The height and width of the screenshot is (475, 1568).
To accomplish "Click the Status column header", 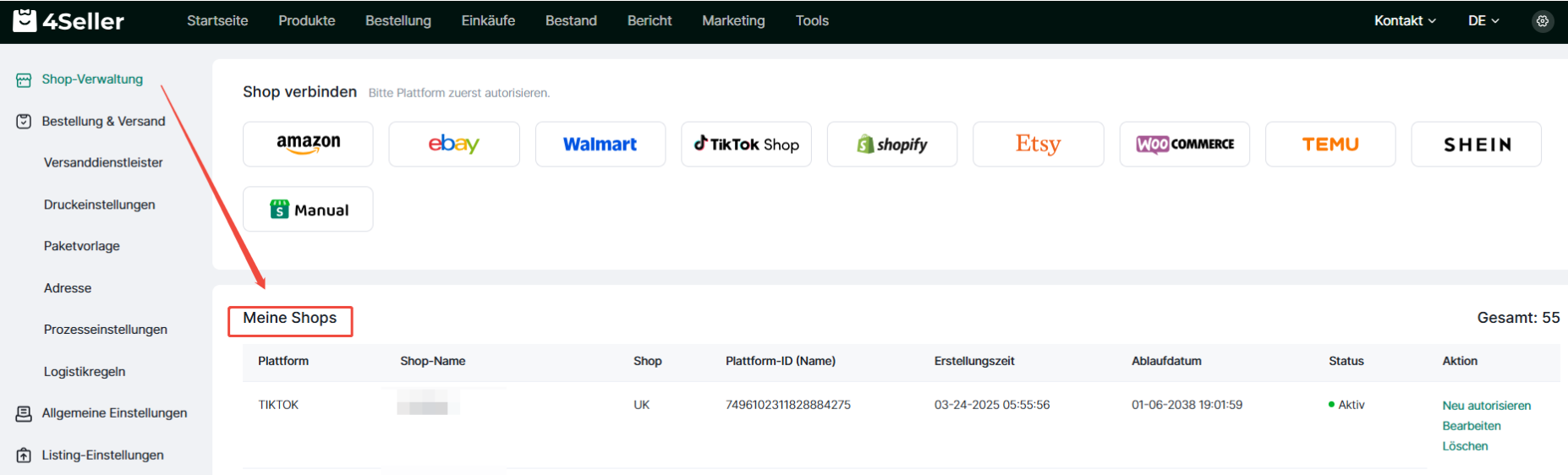I will pyautogui.click(x=1346, y=361).
